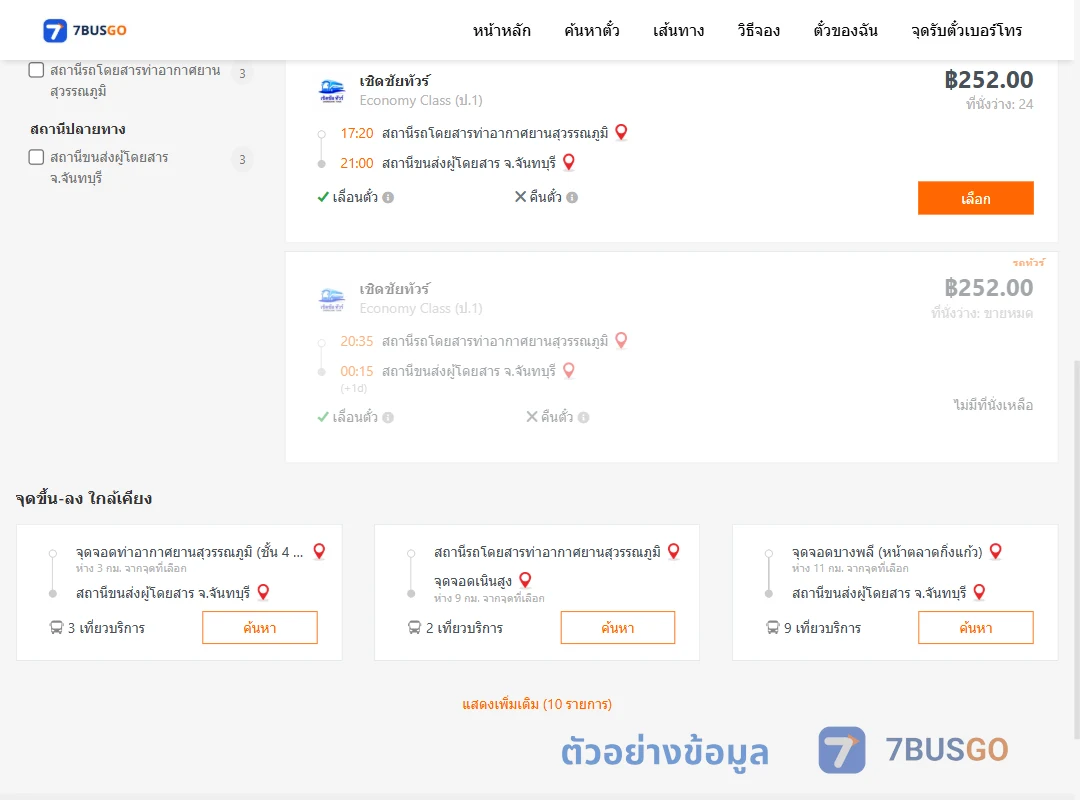This screenshot has width=1080, height=800.
Task: Open map pin for 00:15 arrival station
Action: (x=569, y=370)
